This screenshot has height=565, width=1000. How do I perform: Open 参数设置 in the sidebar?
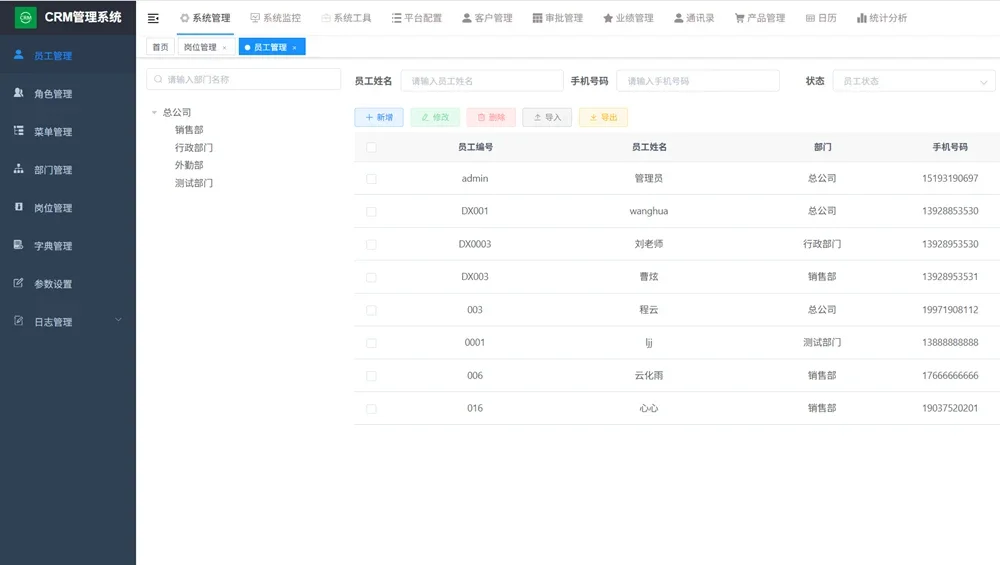point(52,284)
